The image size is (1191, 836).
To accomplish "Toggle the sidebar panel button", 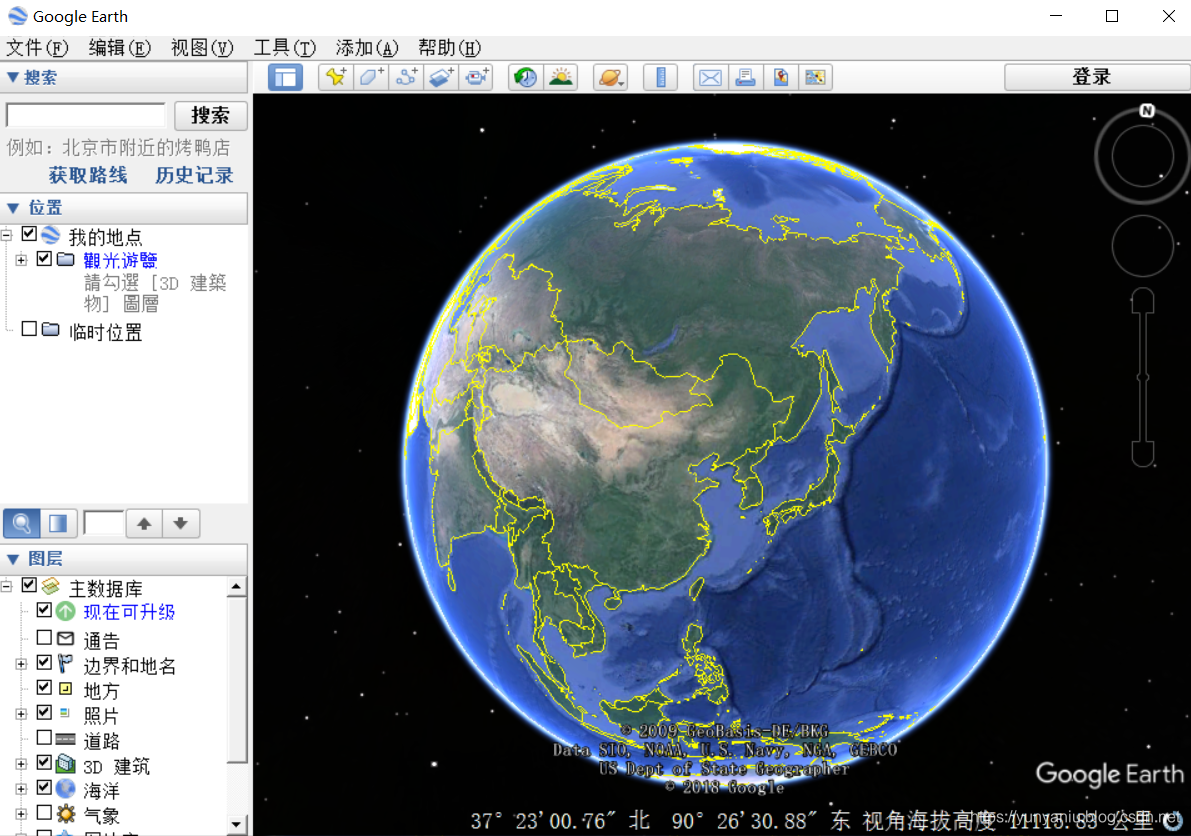I will click(x=286, y=77).
